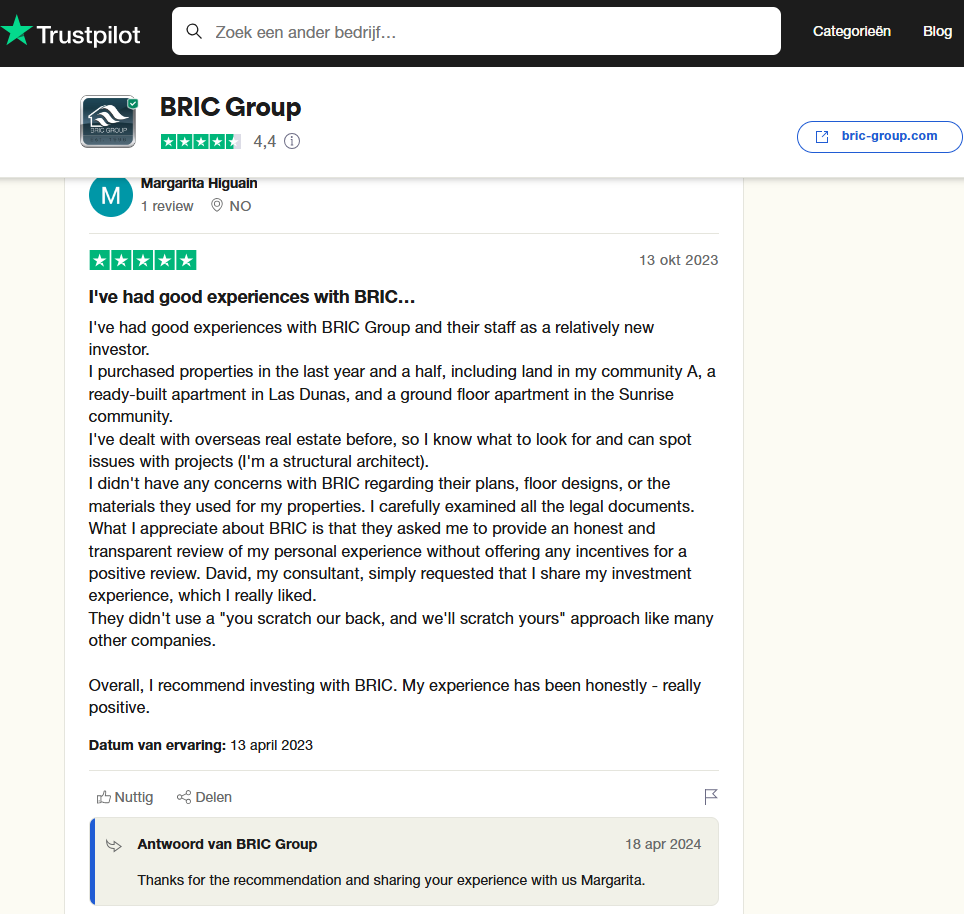Open the Blog menu item
The image size is (964, 914).
937,31
